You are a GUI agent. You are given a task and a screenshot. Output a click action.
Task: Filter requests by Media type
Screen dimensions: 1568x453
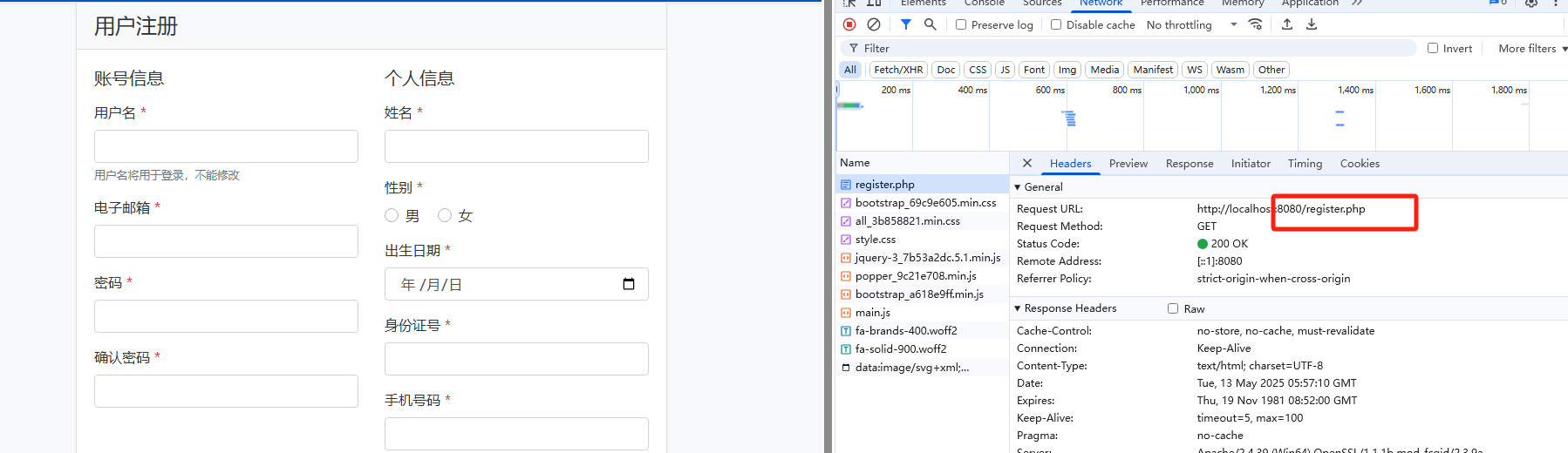click(x=1105, y=70)
